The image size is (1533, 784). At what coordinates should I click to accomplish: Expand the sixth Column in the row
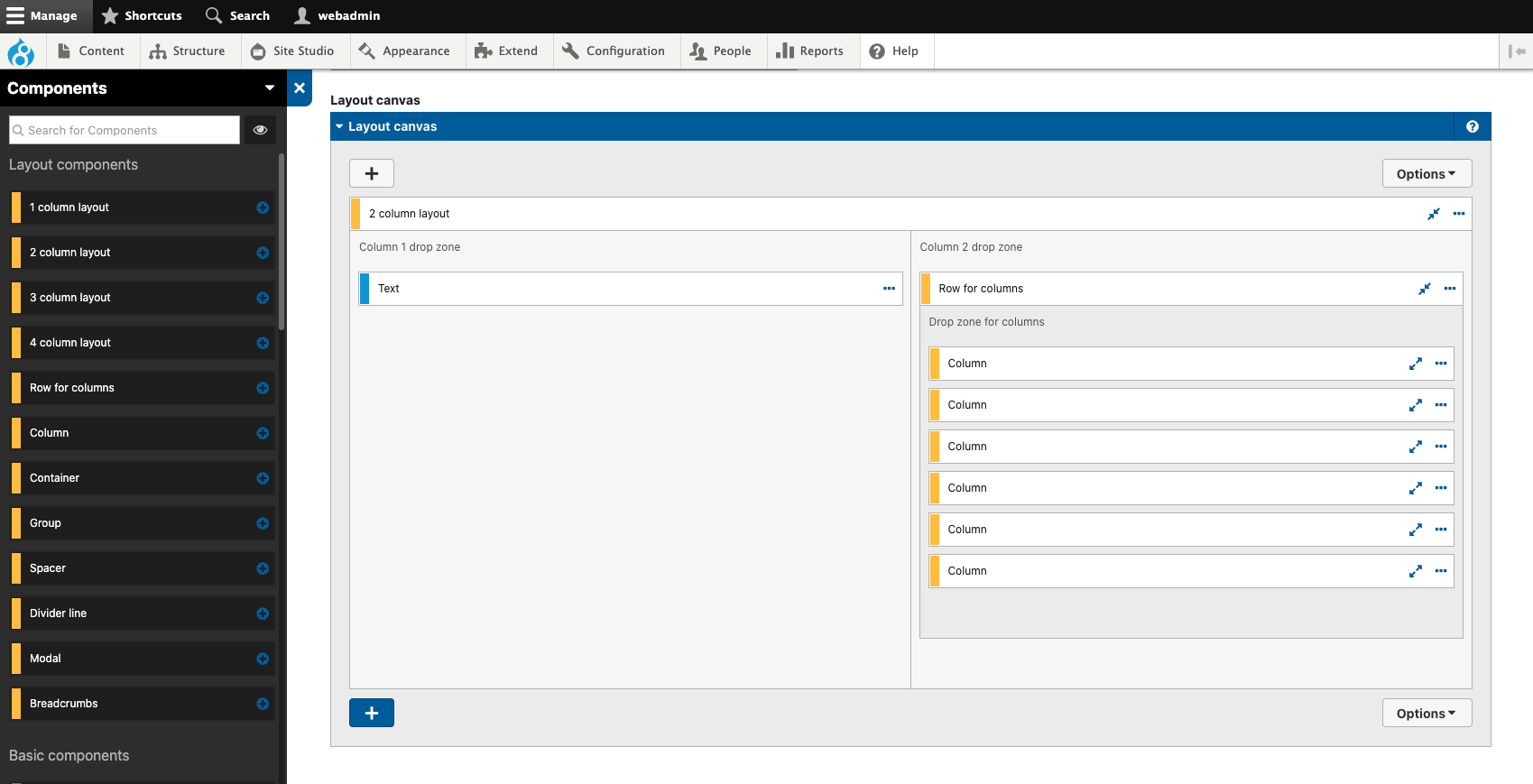pos(1415,571)
